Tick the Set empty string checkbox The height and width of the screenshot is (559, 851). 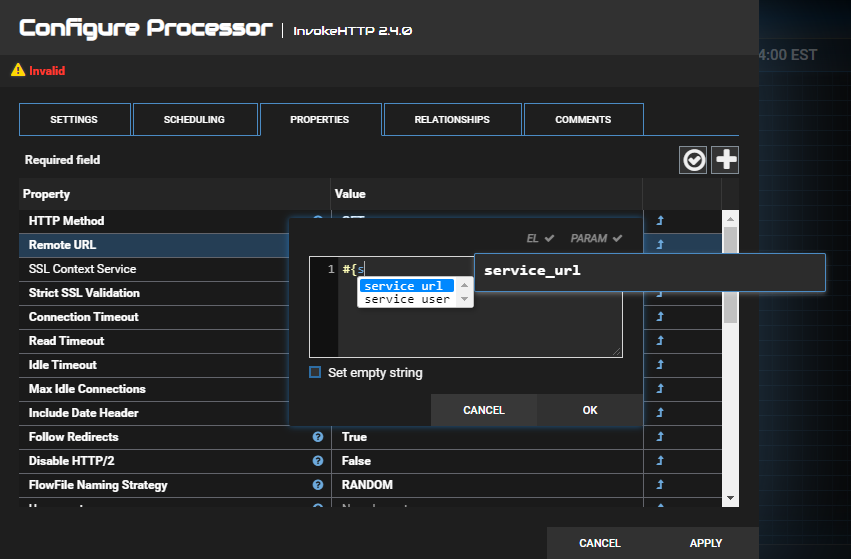pos(315,372)
